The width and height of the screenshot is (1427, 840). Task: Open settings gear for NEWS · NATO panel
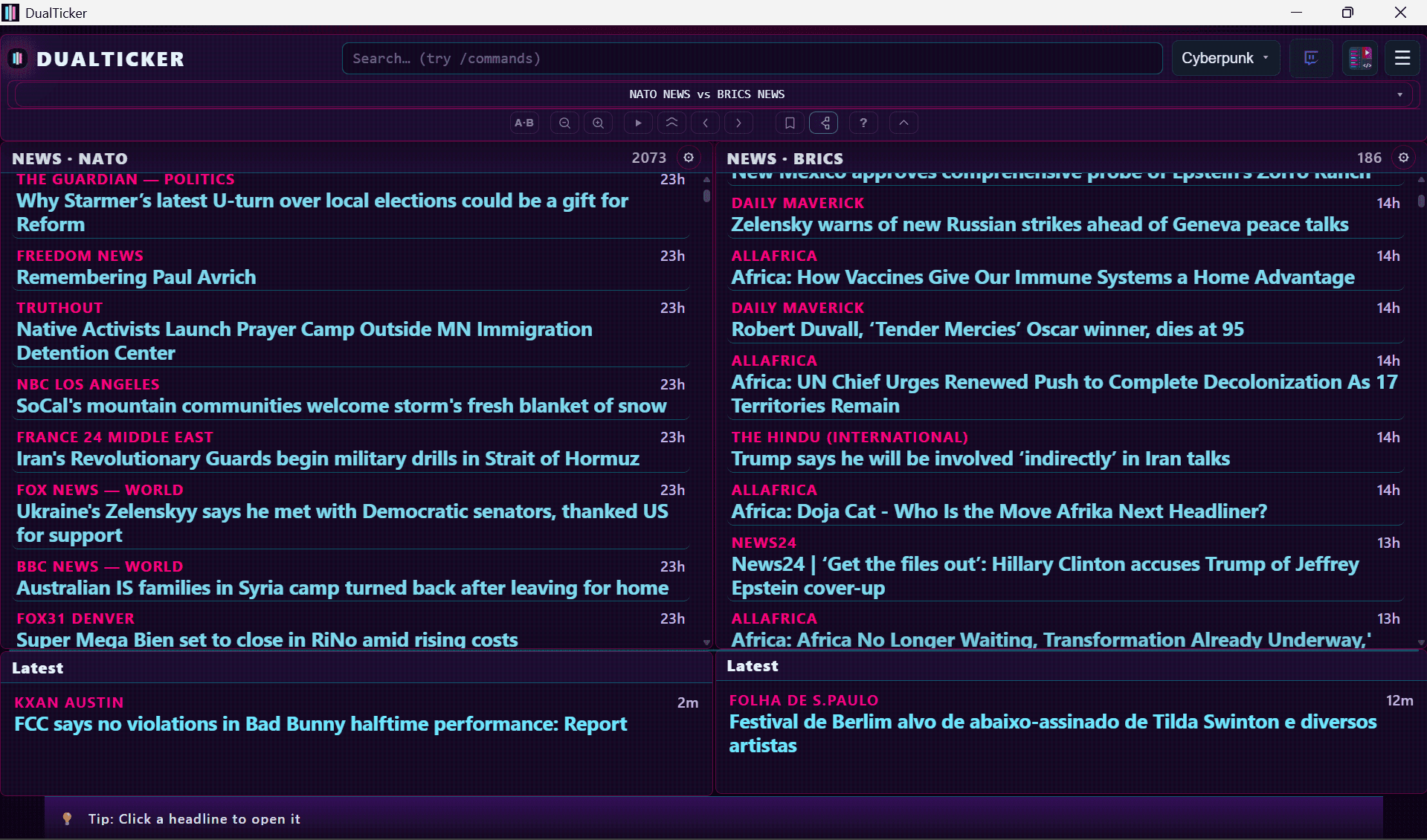tap(689, 158)
